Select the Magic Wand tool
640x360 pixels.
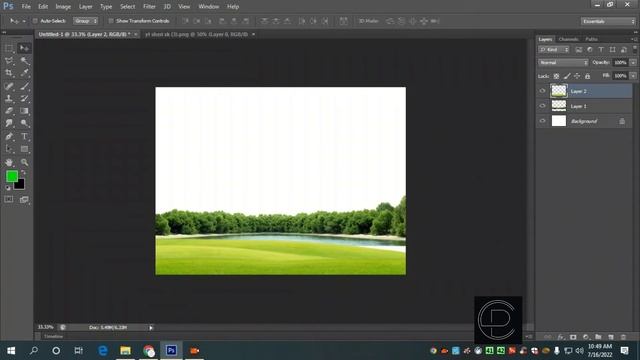pyautogui.click(x=24, y=61)
